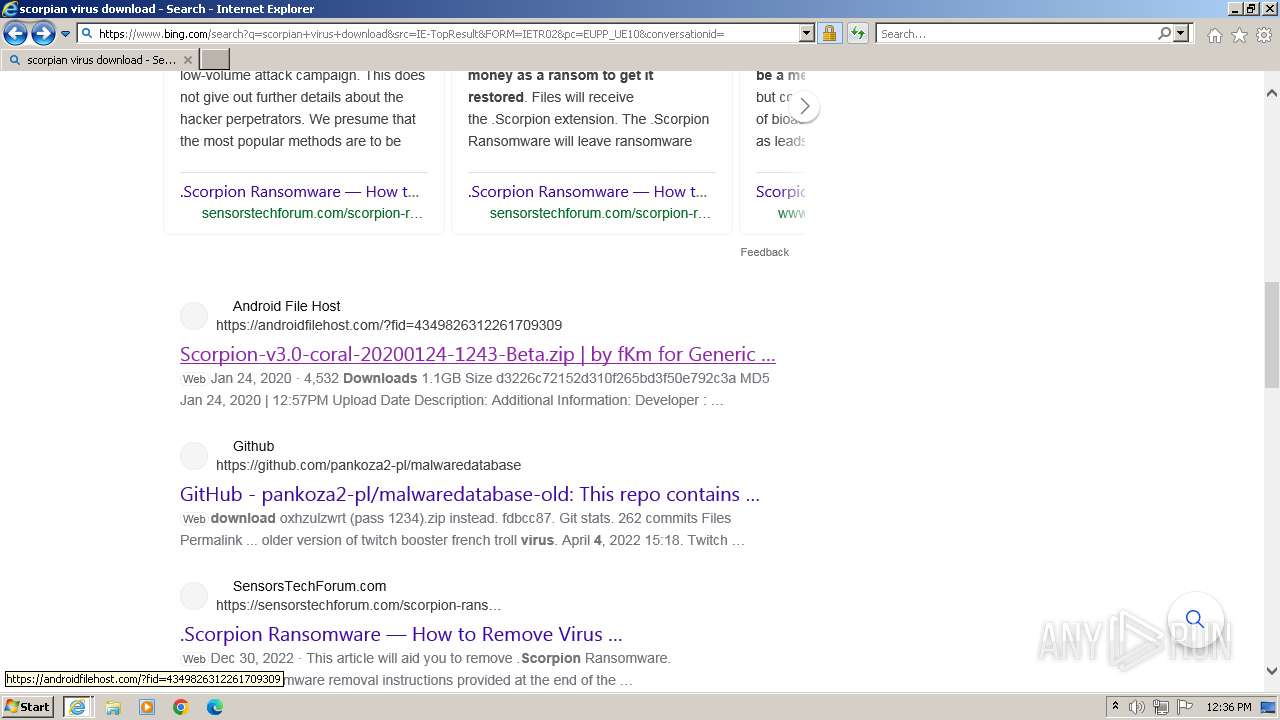Open File Explorer from the taskbar

tap(113, 707)
